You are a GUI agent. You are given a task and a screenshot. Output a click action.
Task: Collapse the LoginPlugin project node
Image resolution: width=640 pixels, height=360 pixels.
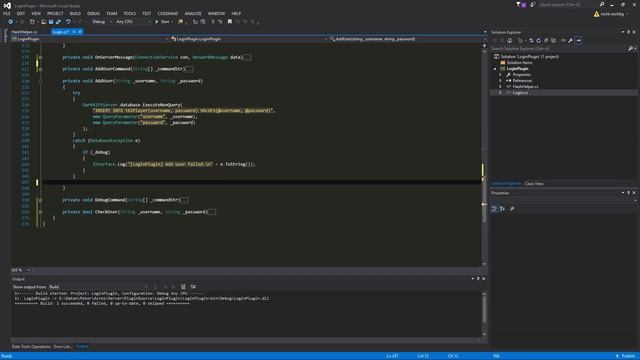(x=495, y=69)
